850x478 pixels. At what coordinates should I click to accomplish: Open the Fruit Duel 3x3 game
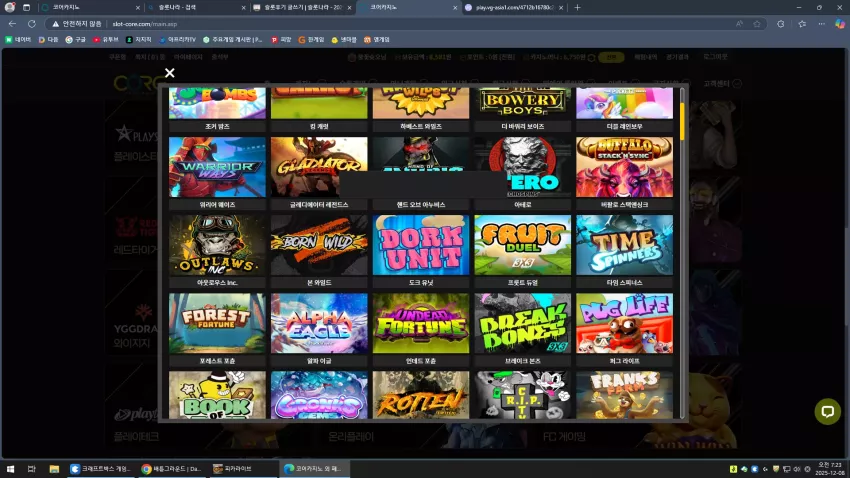(x=523, y=245)
